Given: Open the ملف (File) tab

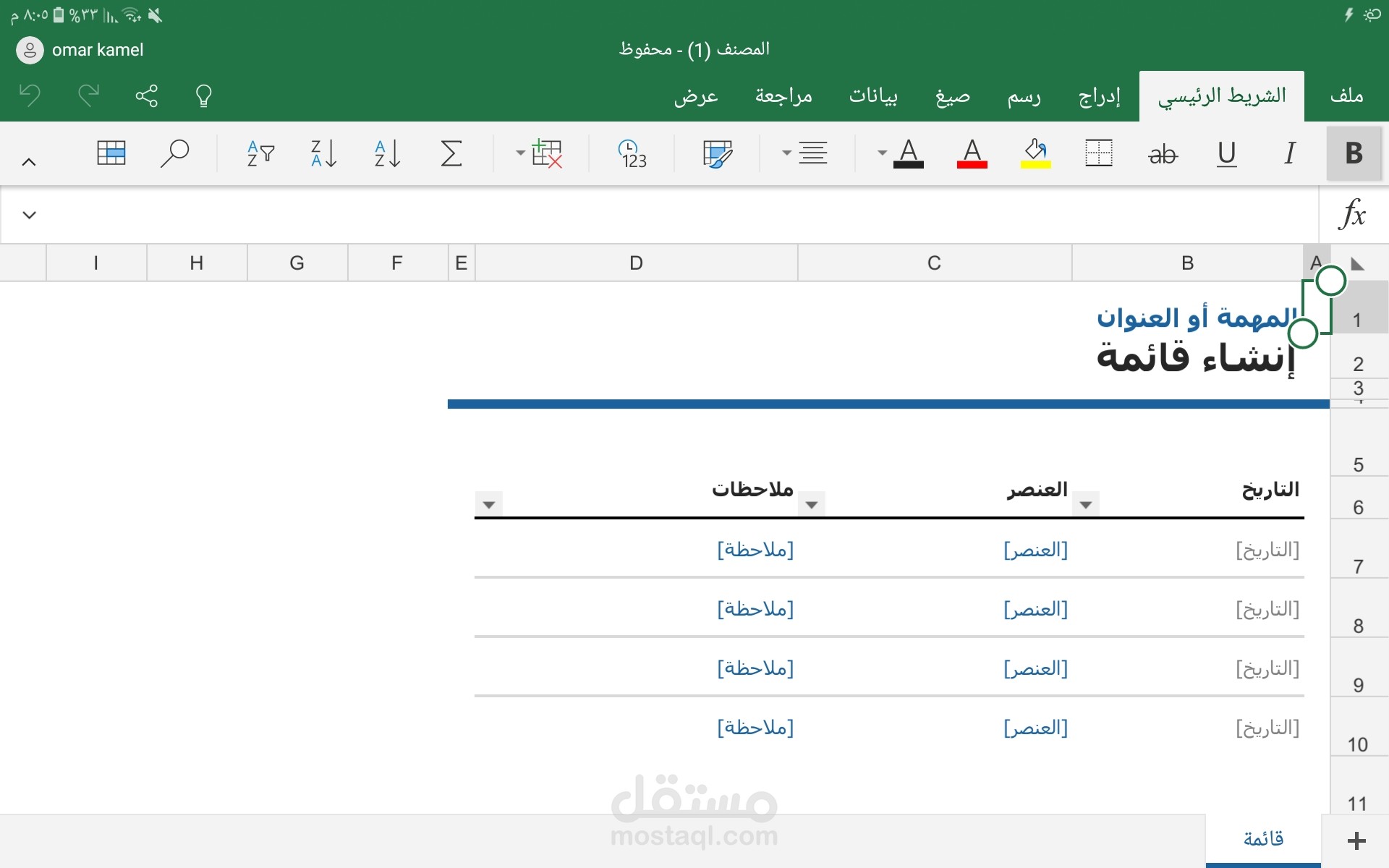Looking at the screenshot, I should click(x=1346, y=95).
